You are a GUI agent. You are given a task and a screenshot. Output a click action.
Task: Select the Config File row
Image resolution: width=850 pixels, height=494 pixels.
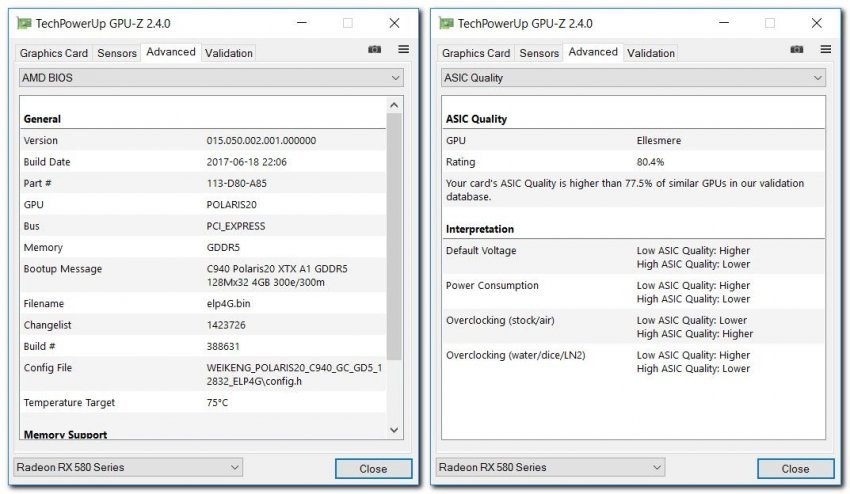click(202, 374)
